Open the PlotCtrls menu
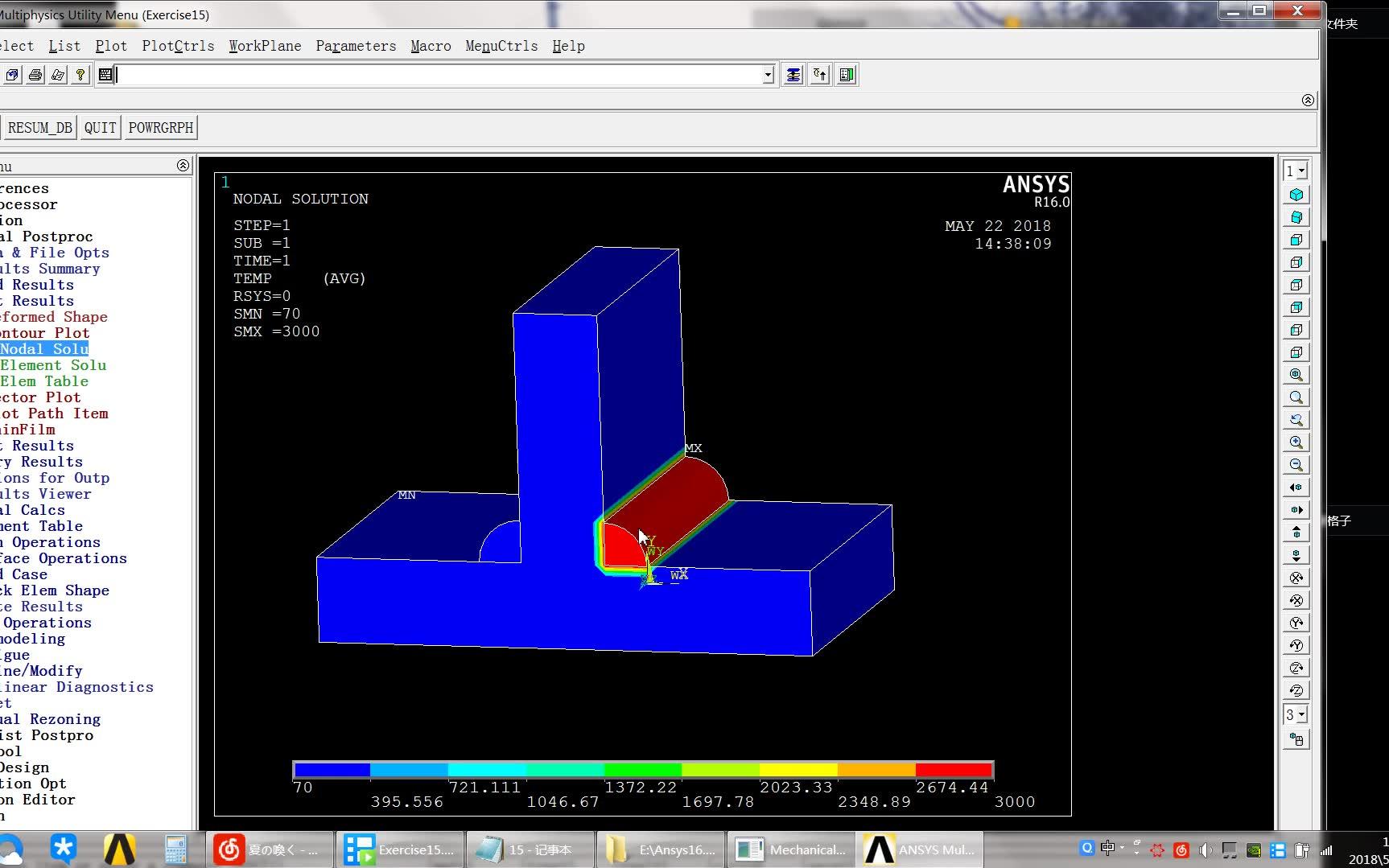The width and height of the screenshot is (1389, 868). tap(177, 46)
